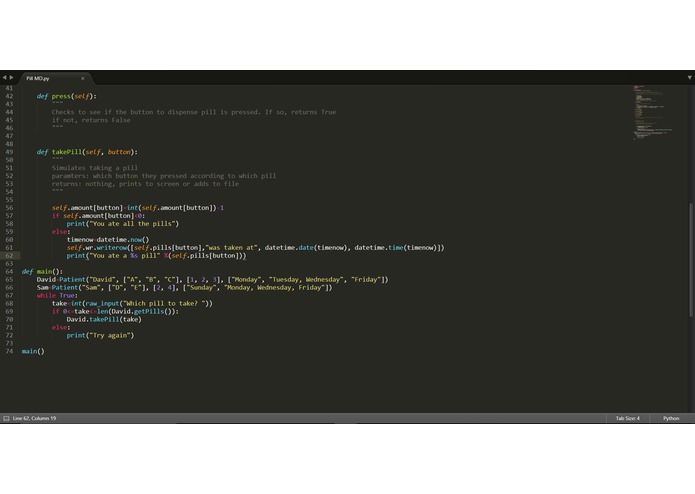Viewport: 695px width, 494px height.
Task: Click line number 62 in the gutter
Action: [9, 256]
